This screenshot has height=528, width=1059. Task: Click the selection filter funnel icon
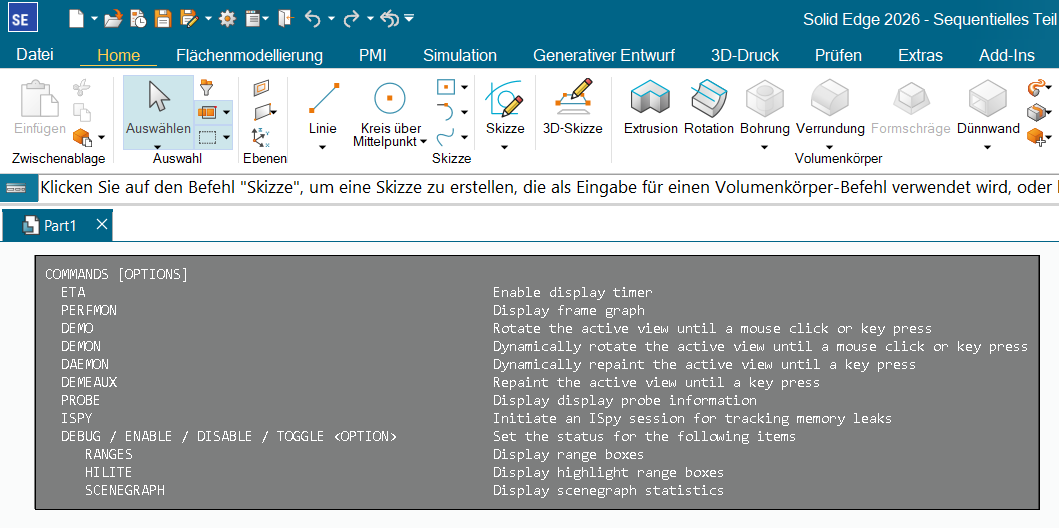point(207,88)
